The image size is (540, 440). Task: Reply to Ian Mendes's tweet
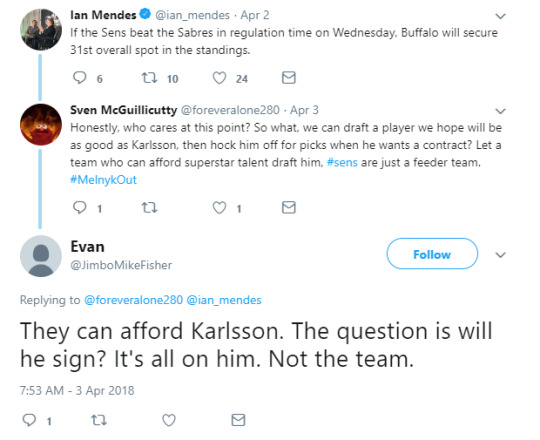[80, 78]
